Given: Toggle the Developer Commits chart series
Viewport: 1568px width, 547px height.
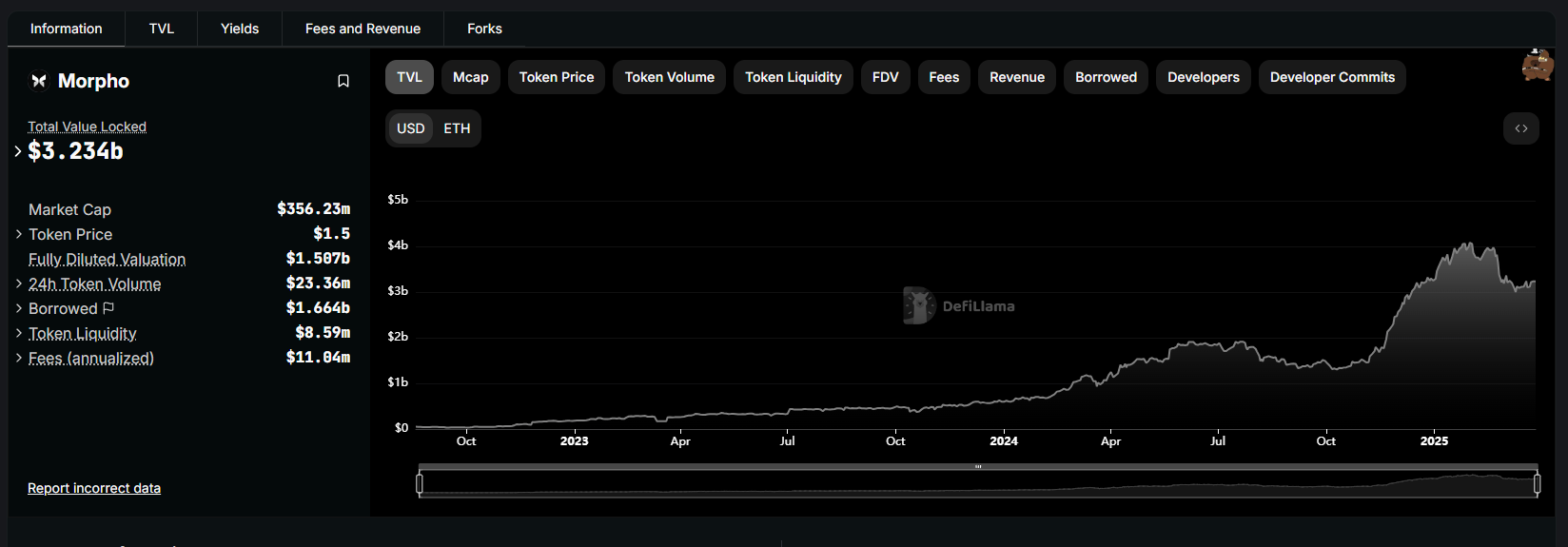Looking at the screenshot, I should [1332, 77].
